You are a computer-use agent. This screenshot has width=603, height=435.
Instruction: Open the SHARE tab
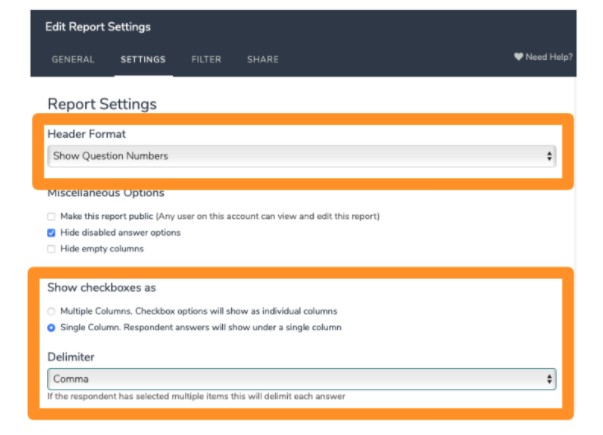[x=262, y=59]
